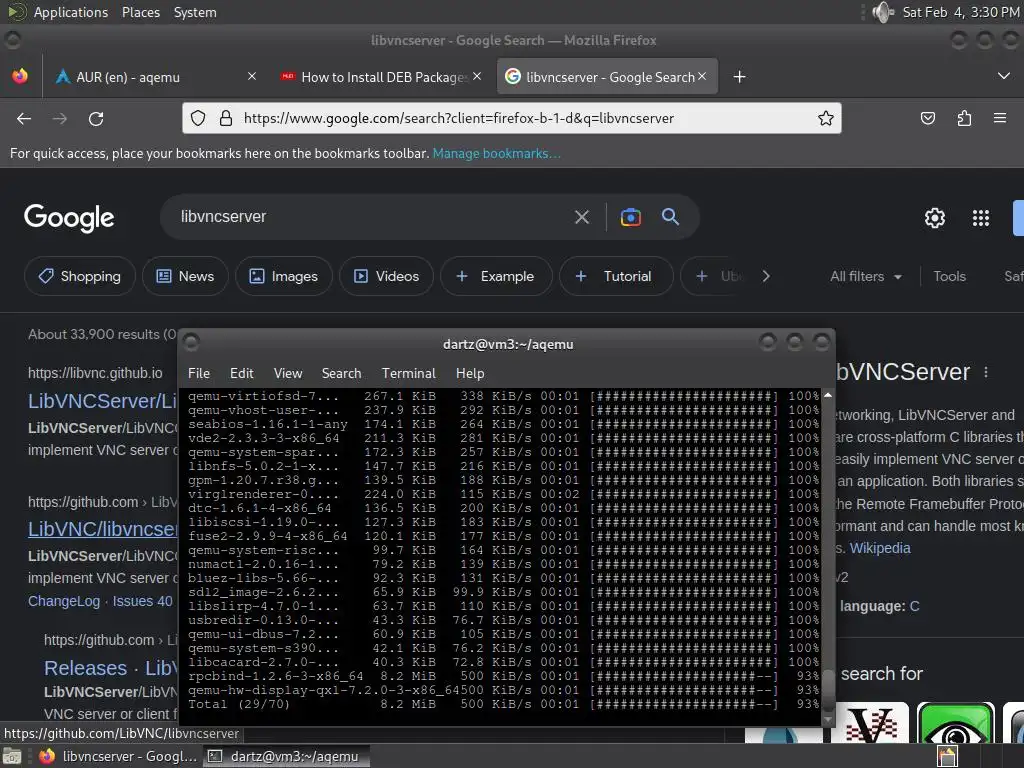Clear the Google search box
1024x768 pixels.
pos(582,217)
